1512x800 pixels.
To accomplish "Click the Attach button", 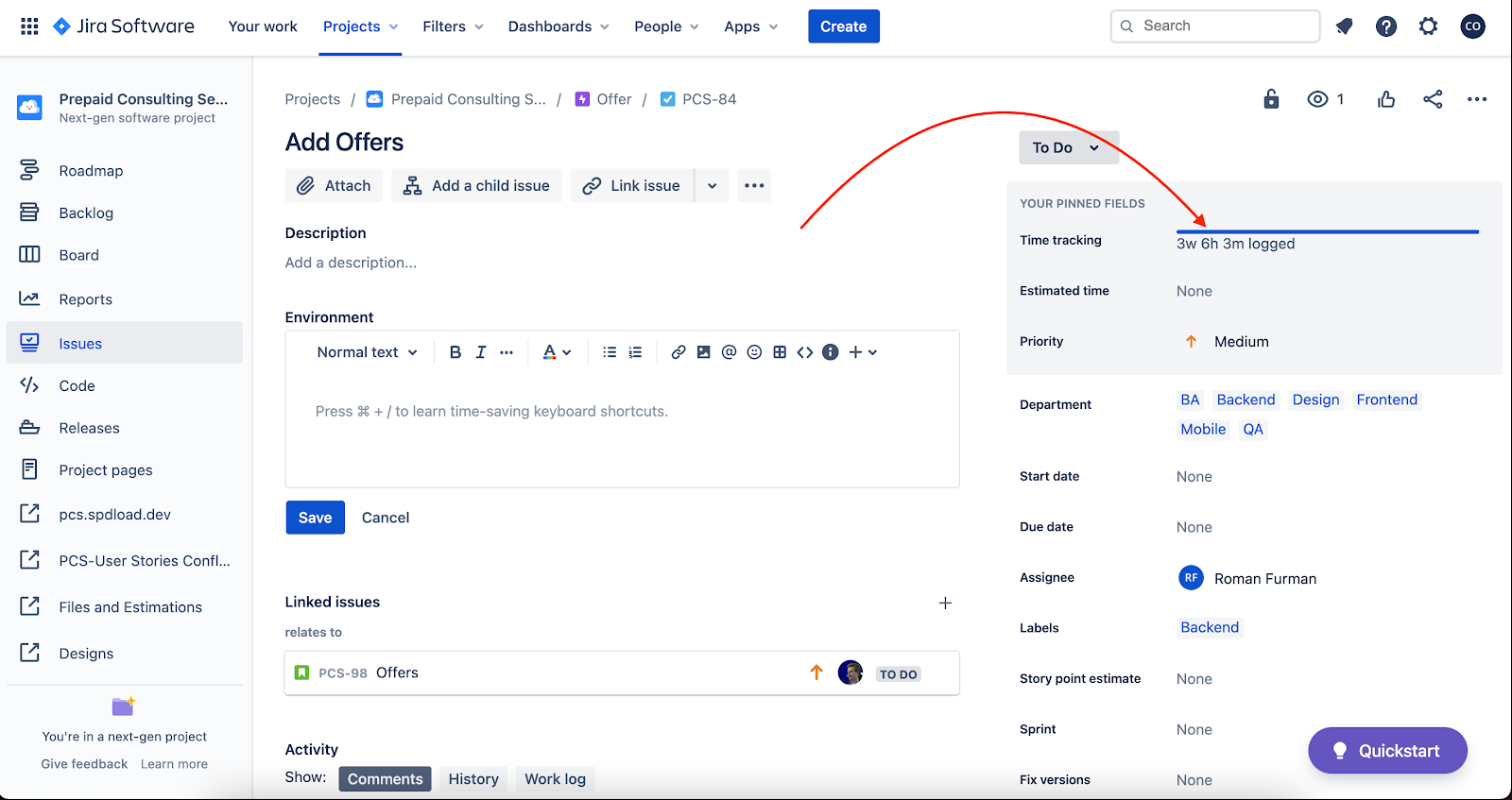I will tap(334, 186).
